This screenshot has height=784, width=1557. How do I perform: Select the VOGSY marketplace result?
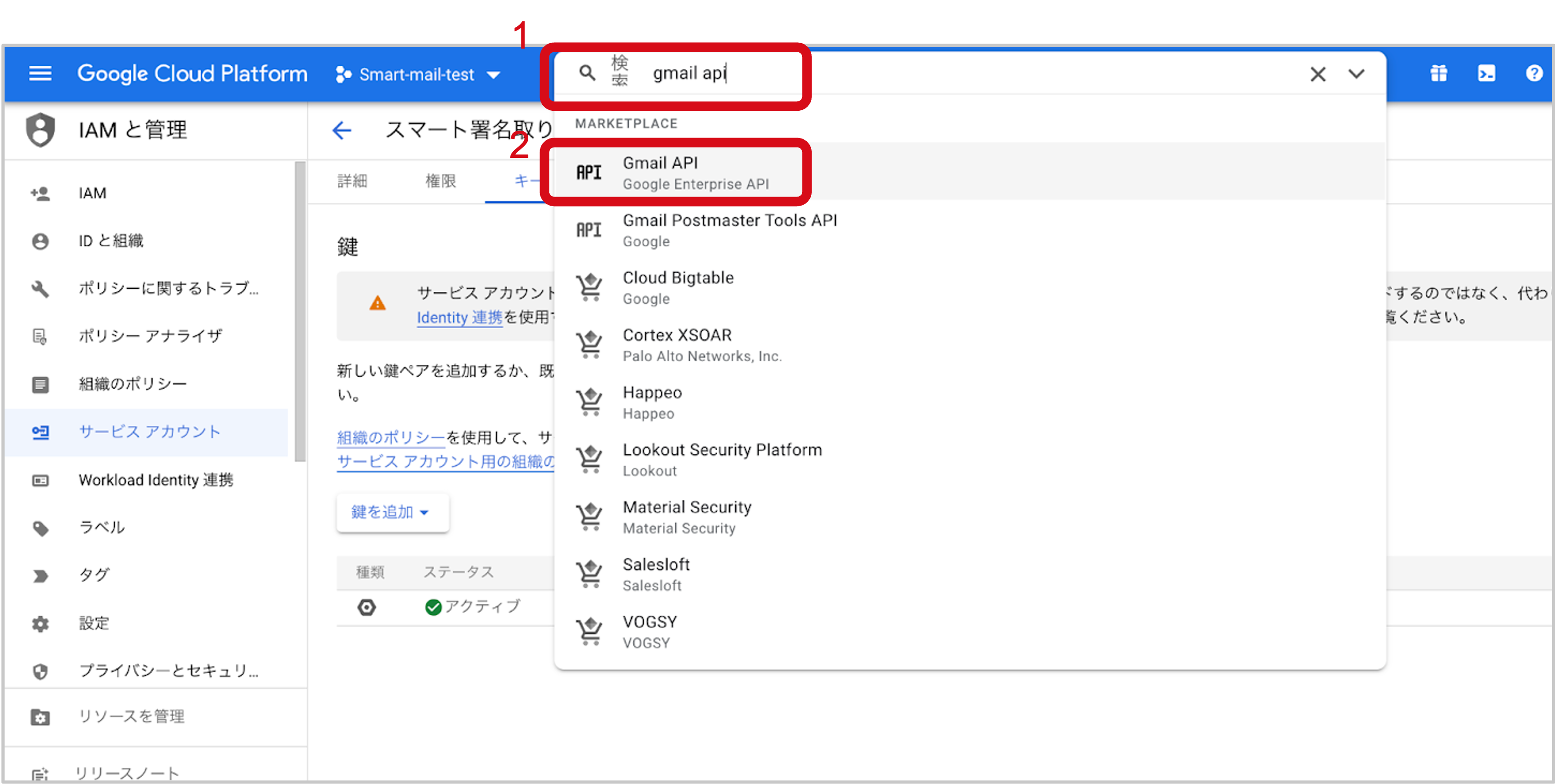coord(970,632)
